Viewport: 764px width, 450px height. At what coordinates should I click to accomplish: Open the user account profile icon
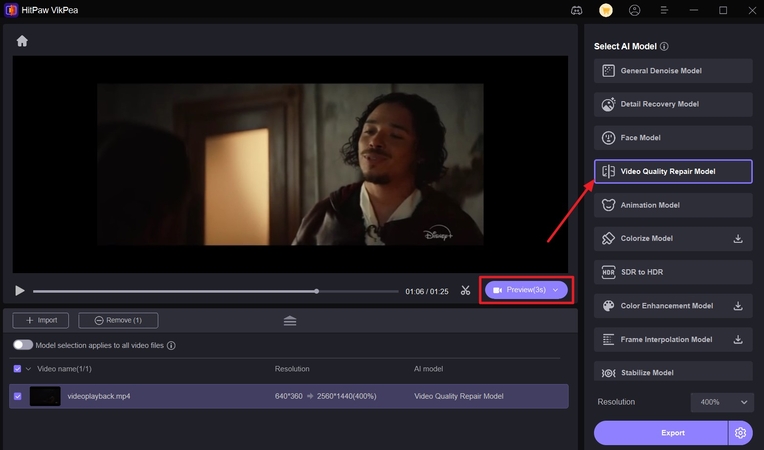tap(634, 10)
